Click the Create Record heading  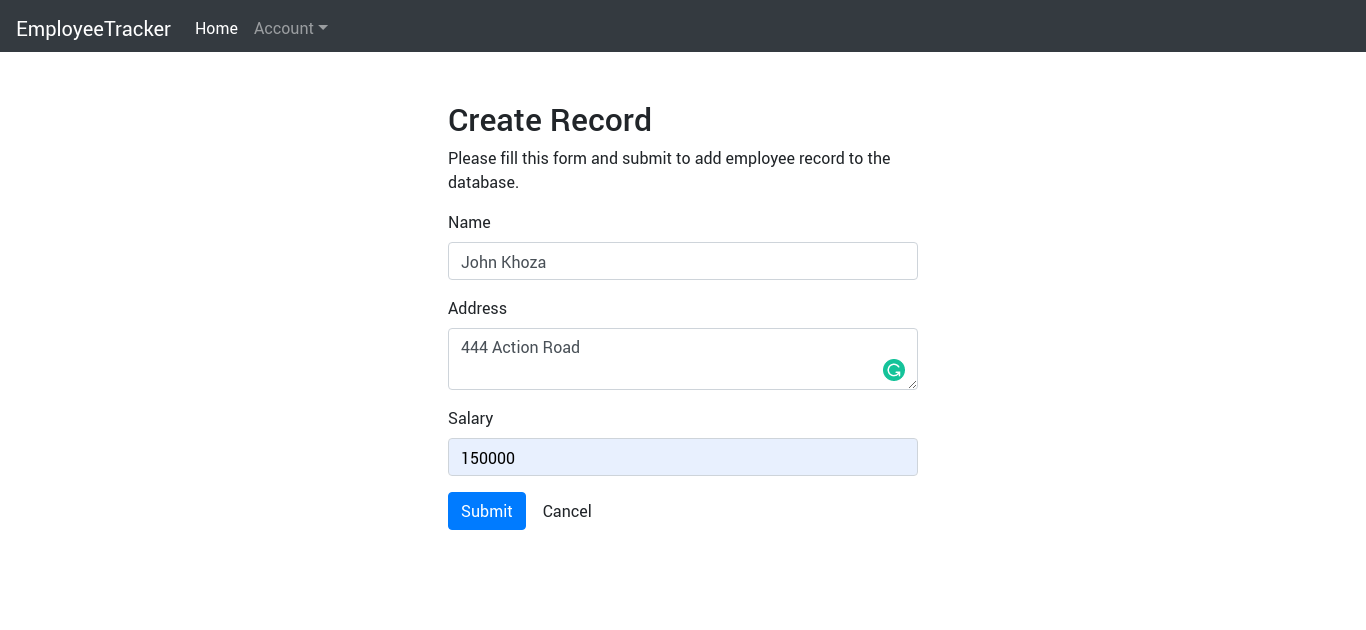pyautogui.click(x=549, y=120)
